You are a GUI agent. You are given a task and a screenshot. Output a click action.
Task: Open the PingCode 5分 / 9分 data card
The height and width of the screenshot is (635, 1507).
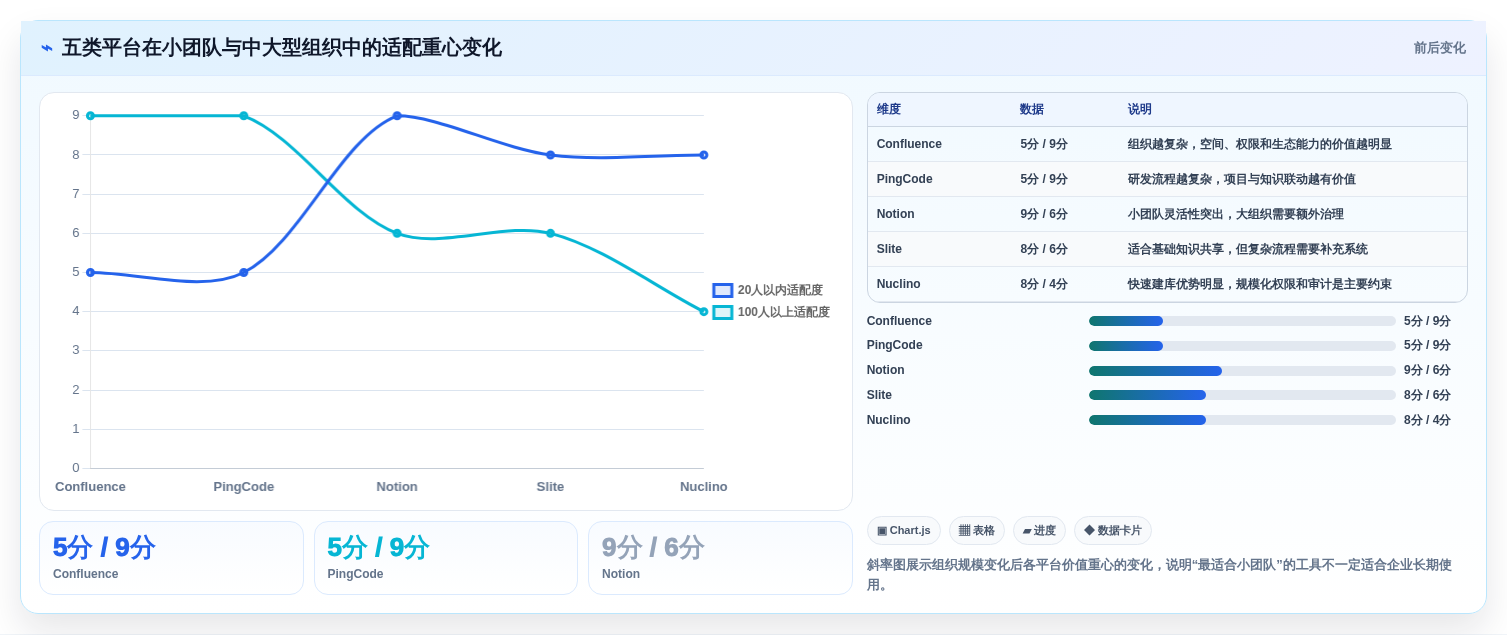click(446, 558)
